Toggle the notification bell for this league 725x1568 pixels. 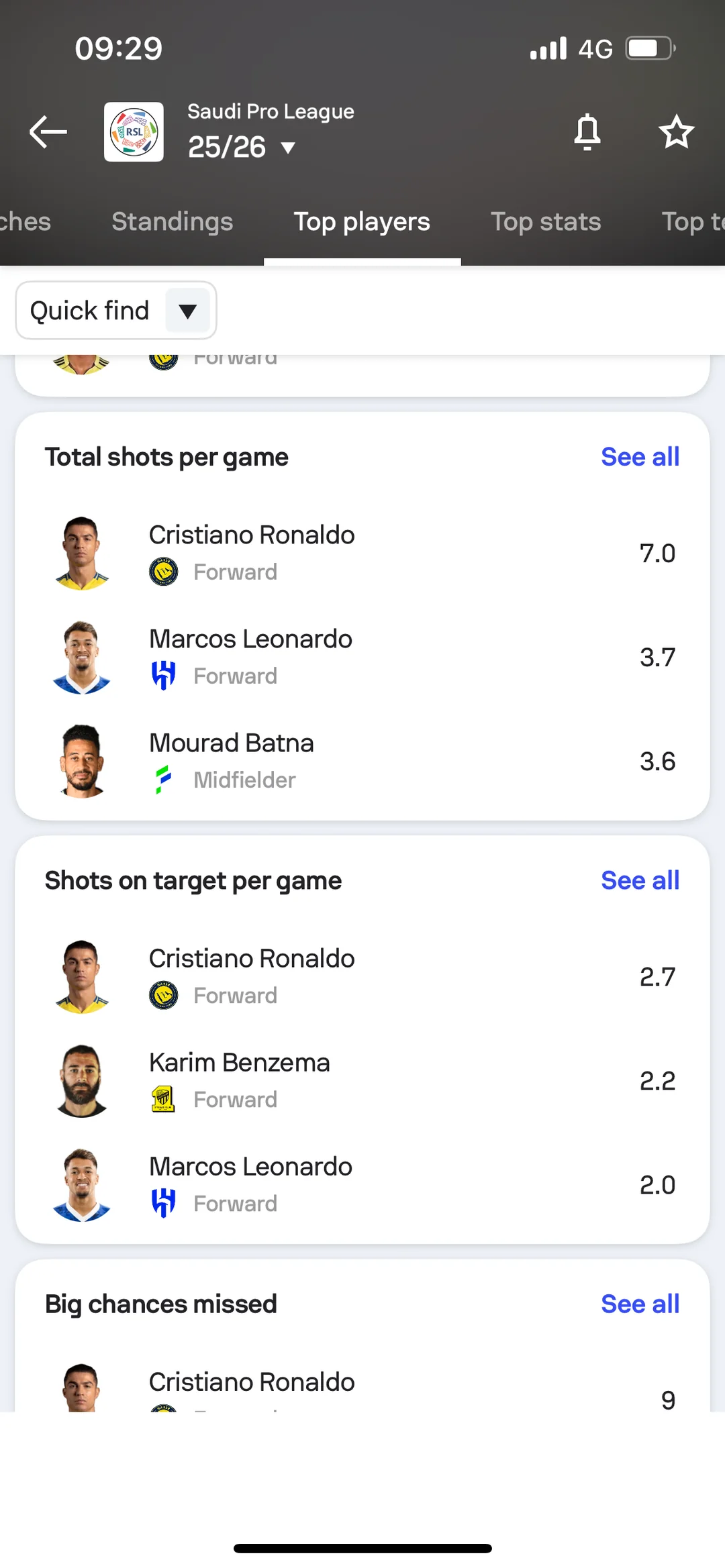coord(587,132)
